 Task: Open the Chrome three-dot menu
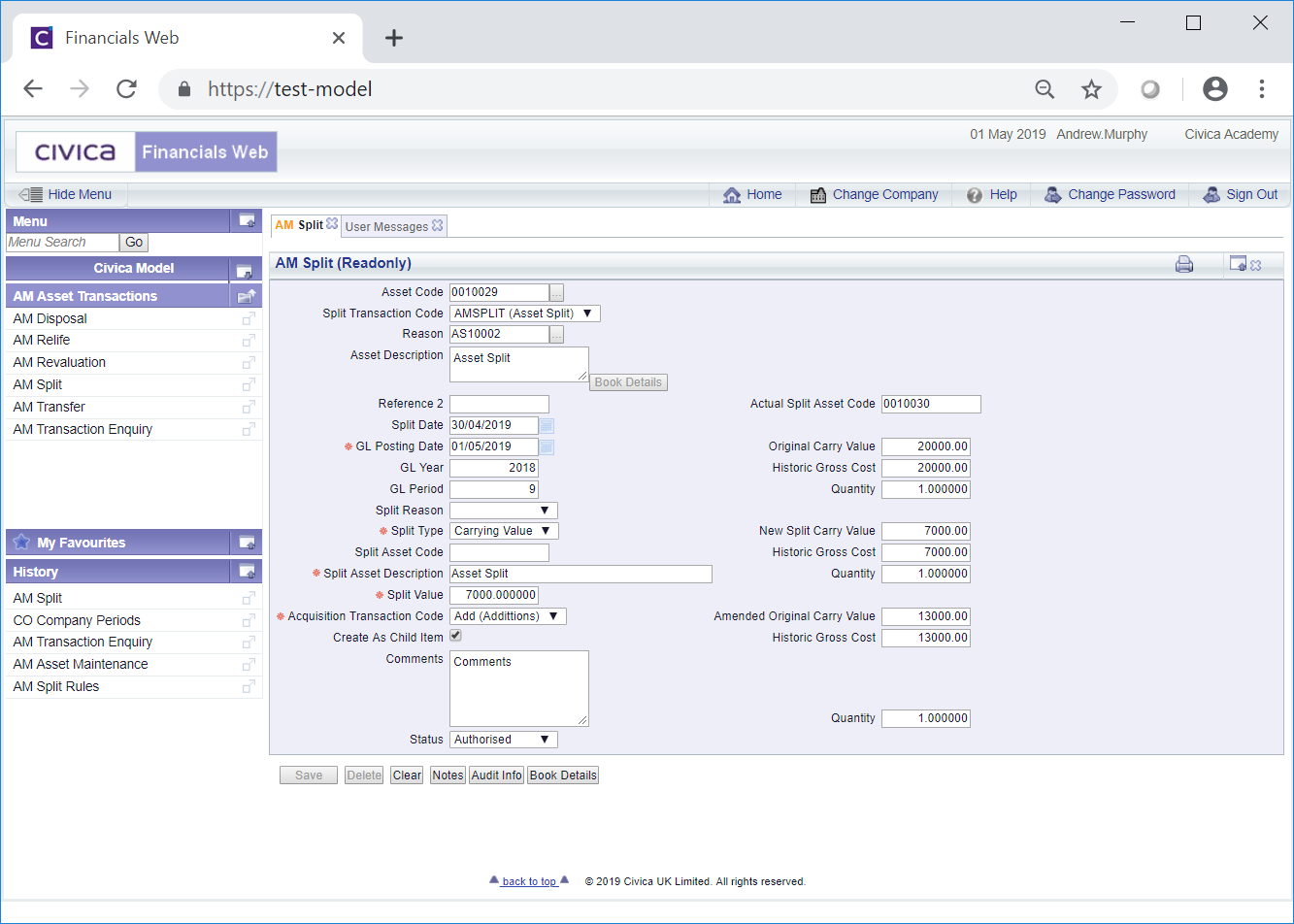[1262, 89]
